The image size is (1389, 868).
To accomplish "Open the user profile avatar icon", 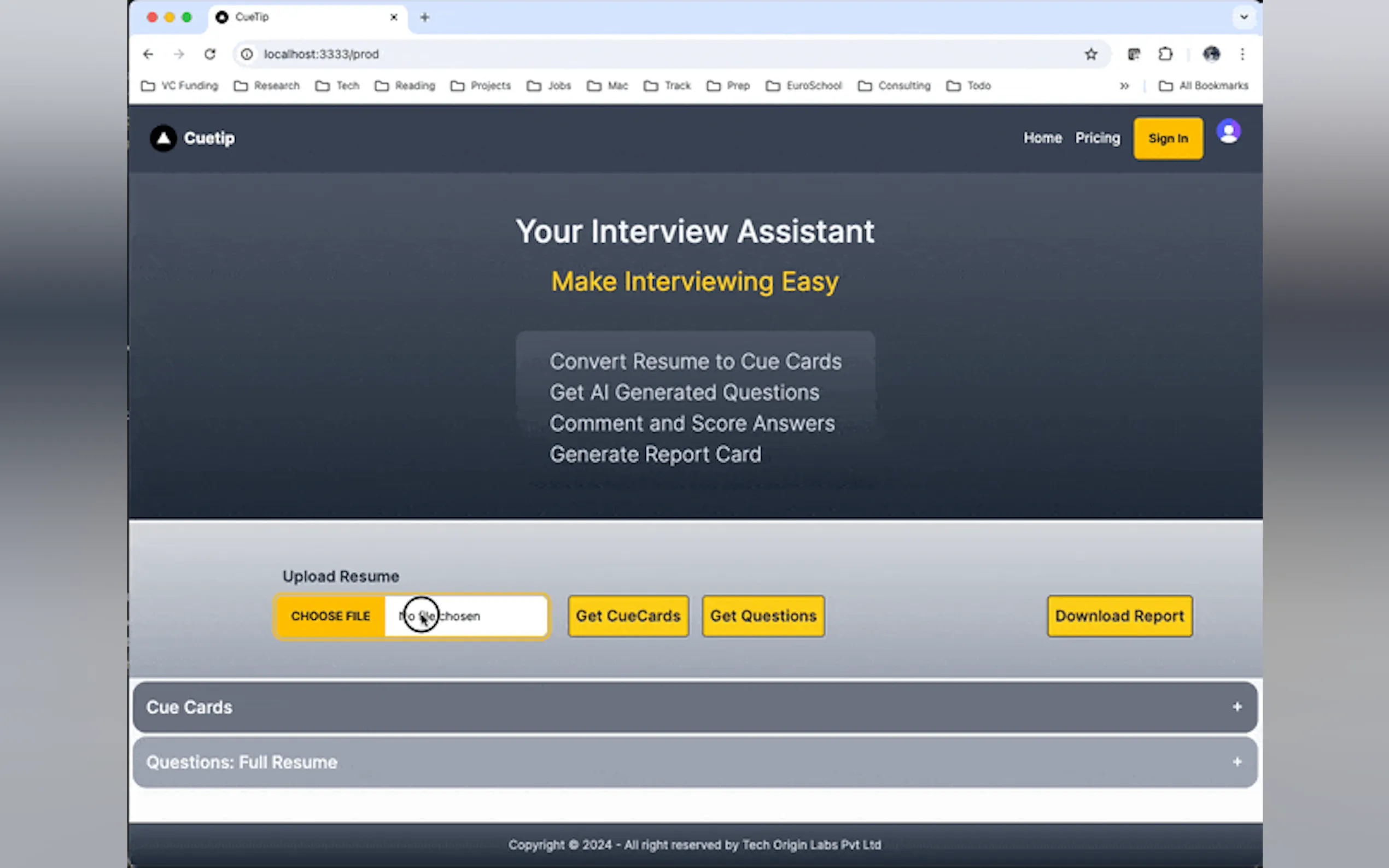I will [x=1228, y=133].
